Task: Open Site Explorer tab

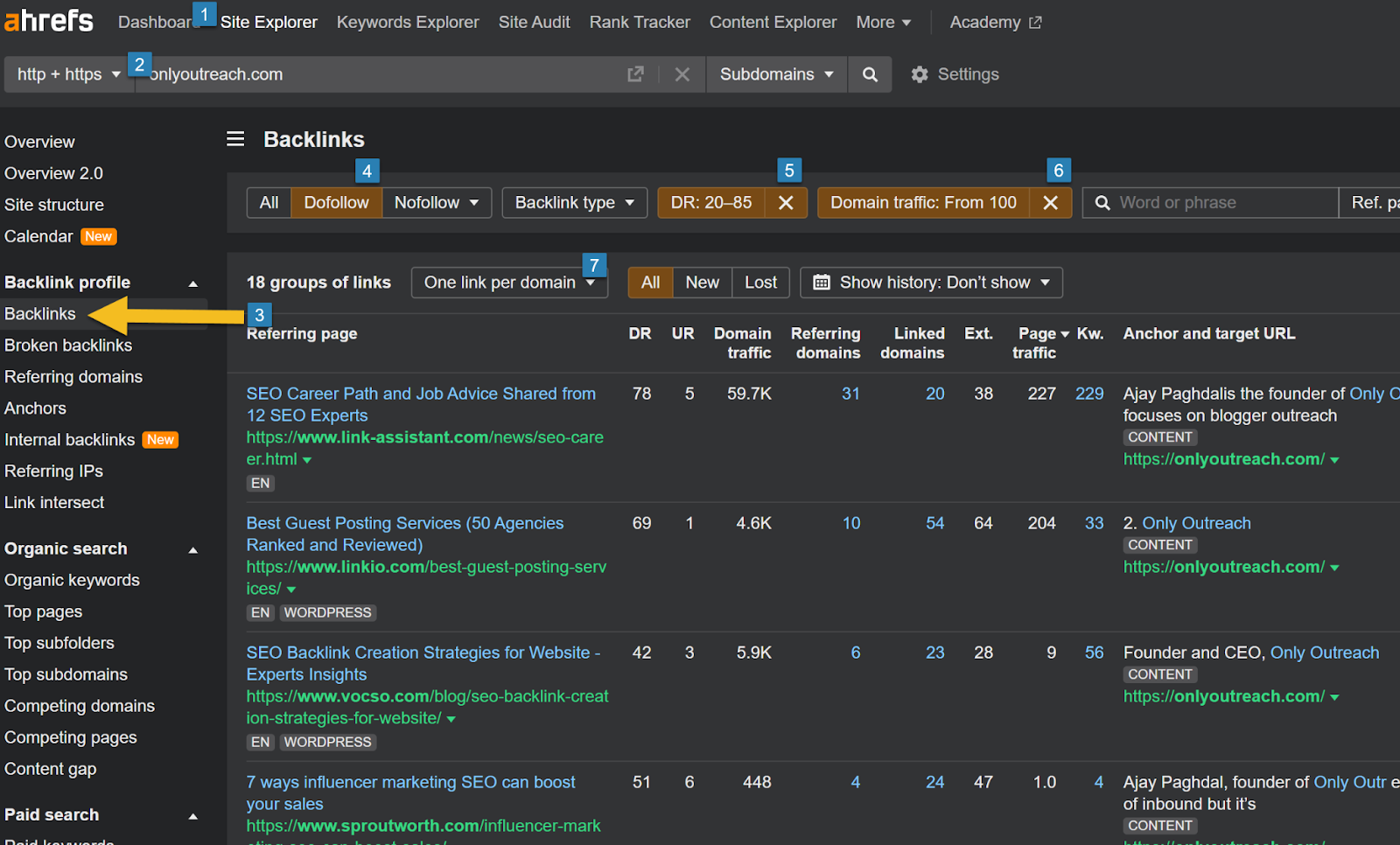Action: (269, 23)
